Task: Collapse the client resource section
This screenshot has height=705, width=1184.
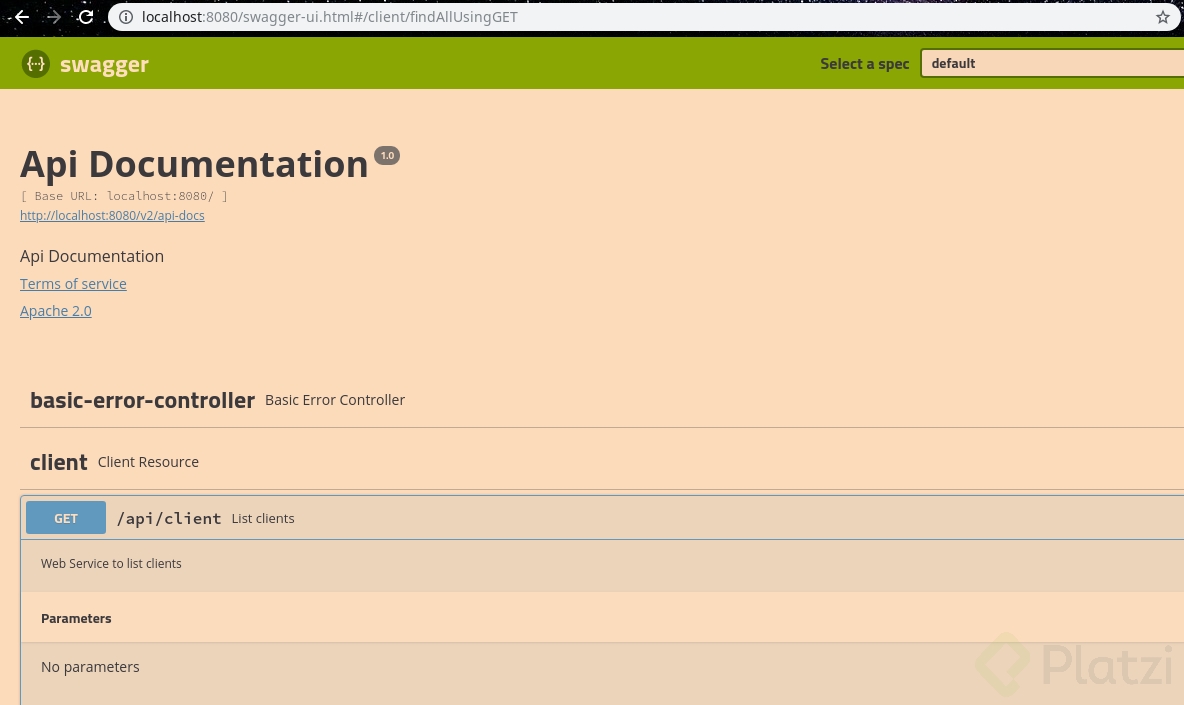Action: click(59, 462)
